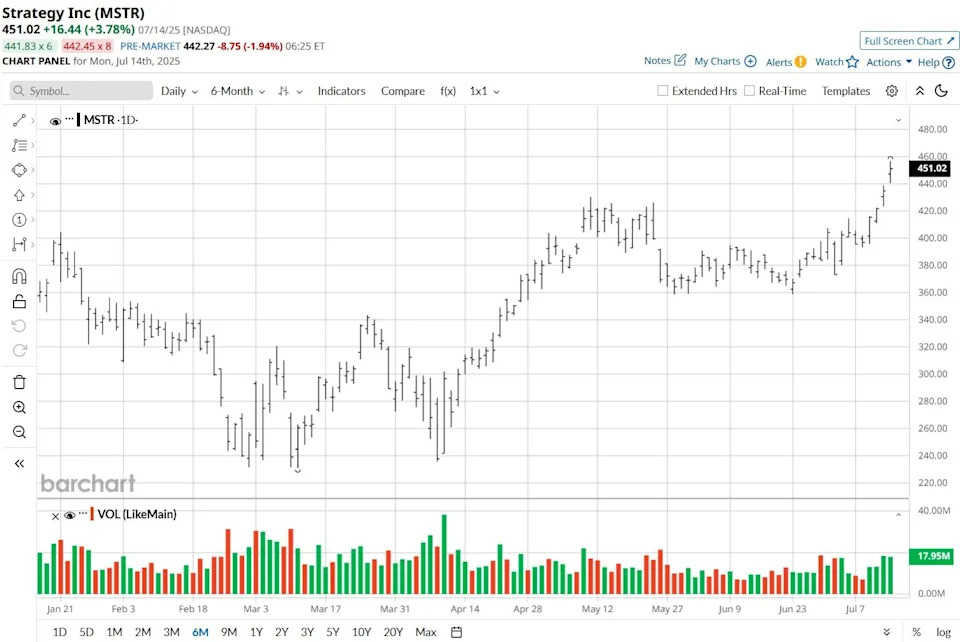Select the measure range tool
Viewport: 960px width, 642px height.
click(19, 244)
